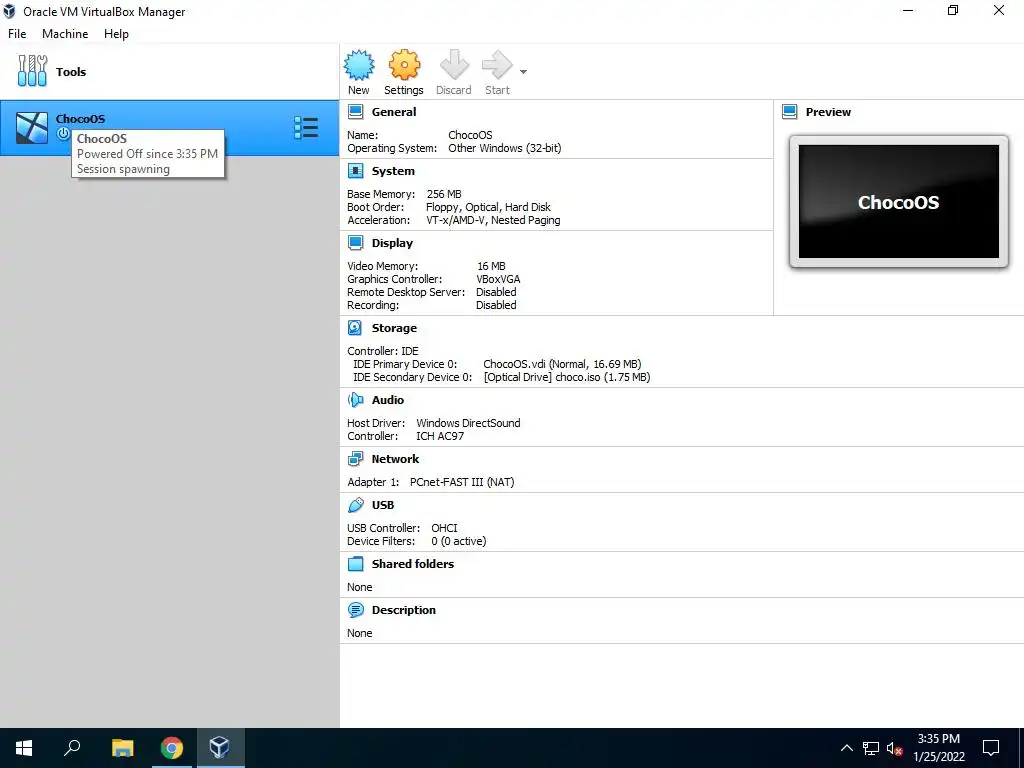
Task: Click VirtualBox icon in the taskbar
Action: [219, 748]
